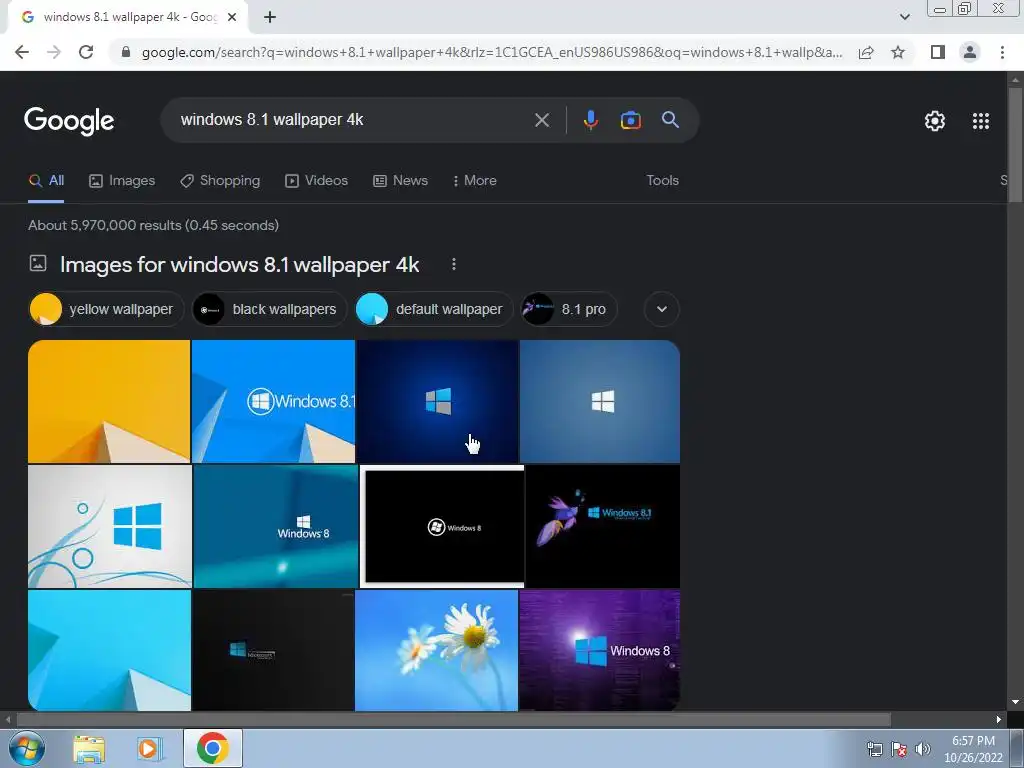Viewport: 1024px width, 768px height.
Task: Open the steel blue white logo thumbnail
Action: coord(600,401)
